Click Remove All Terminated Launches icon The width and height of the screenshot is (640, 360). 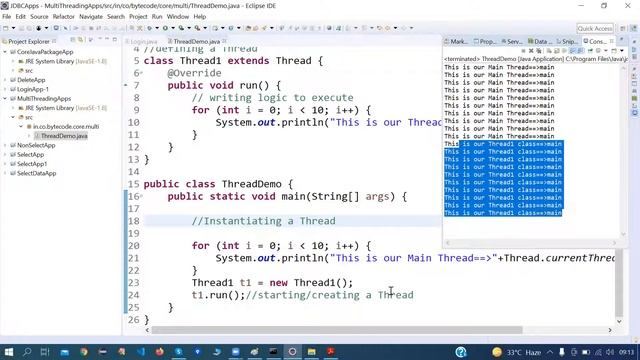coord(539,51)
